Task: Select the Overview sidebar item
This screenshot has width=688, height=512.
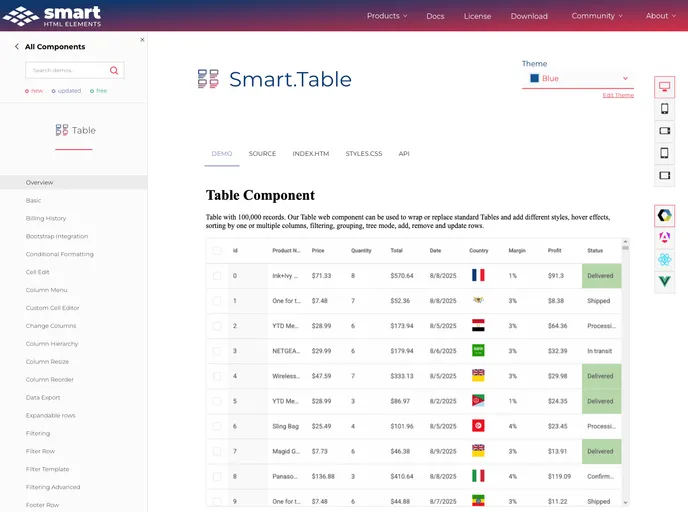Action: click(x=74, y=183)
